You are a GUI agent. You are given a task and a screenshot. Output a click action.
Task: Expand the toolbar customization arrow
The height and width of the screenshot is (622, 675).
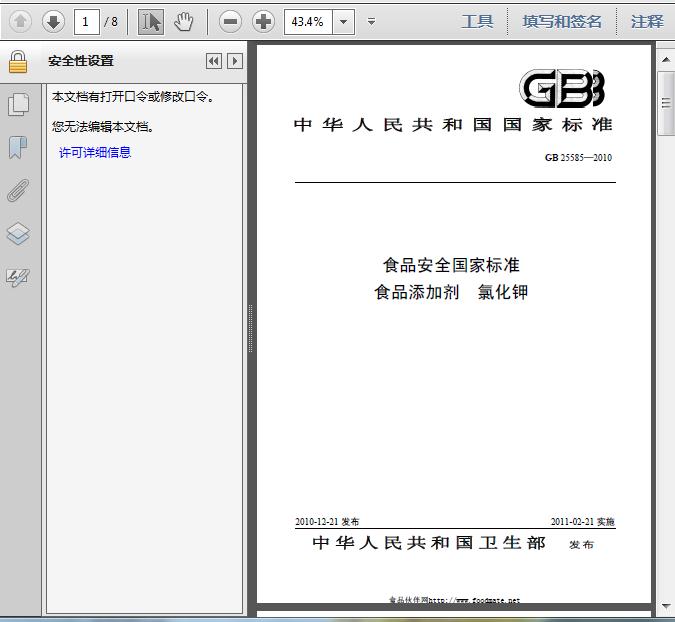[371, 21]
